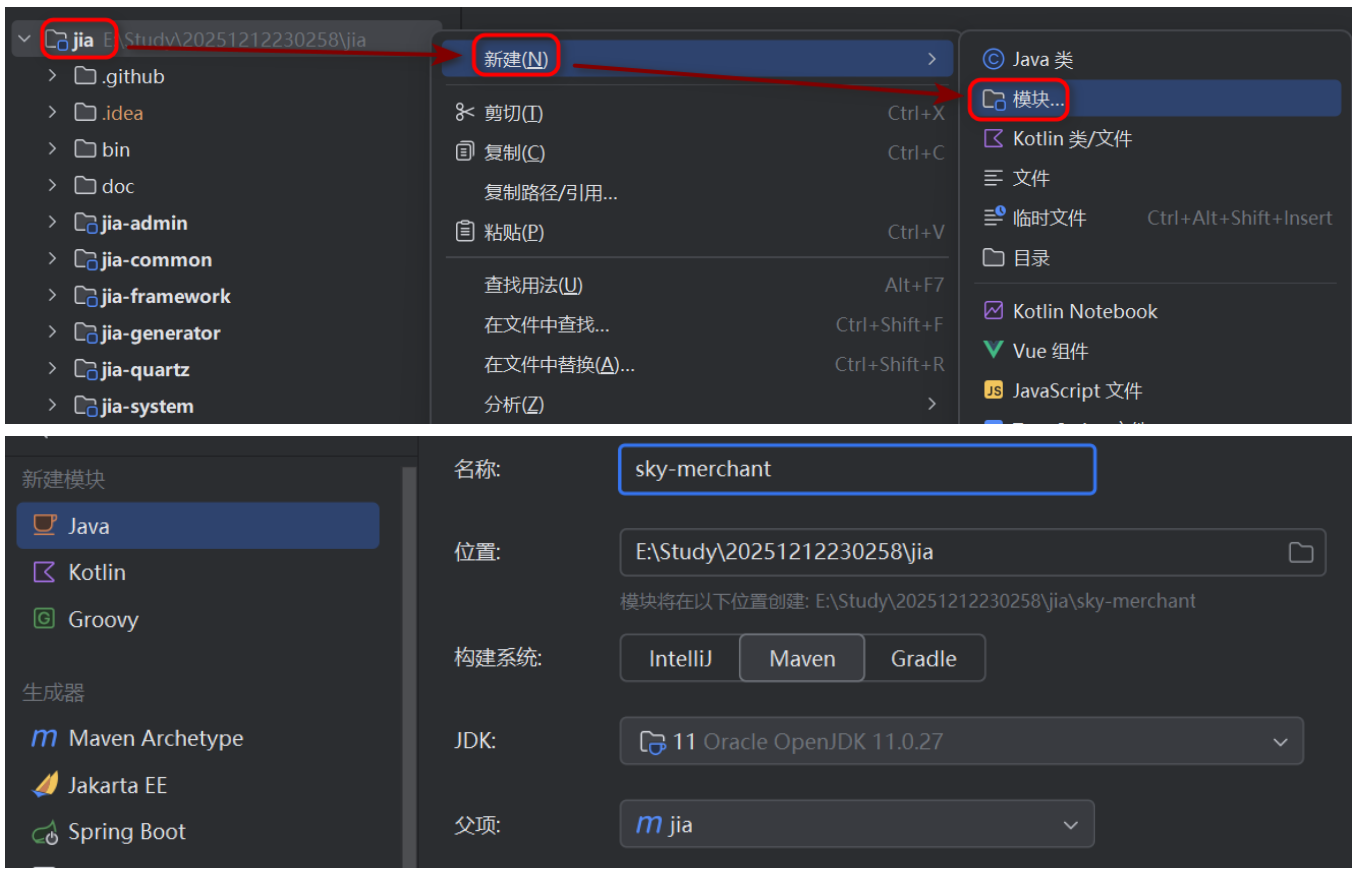Click the Vue 组件 logo icon
Image resolution: width=1357 pixels, height=875 pixels.
993,350
